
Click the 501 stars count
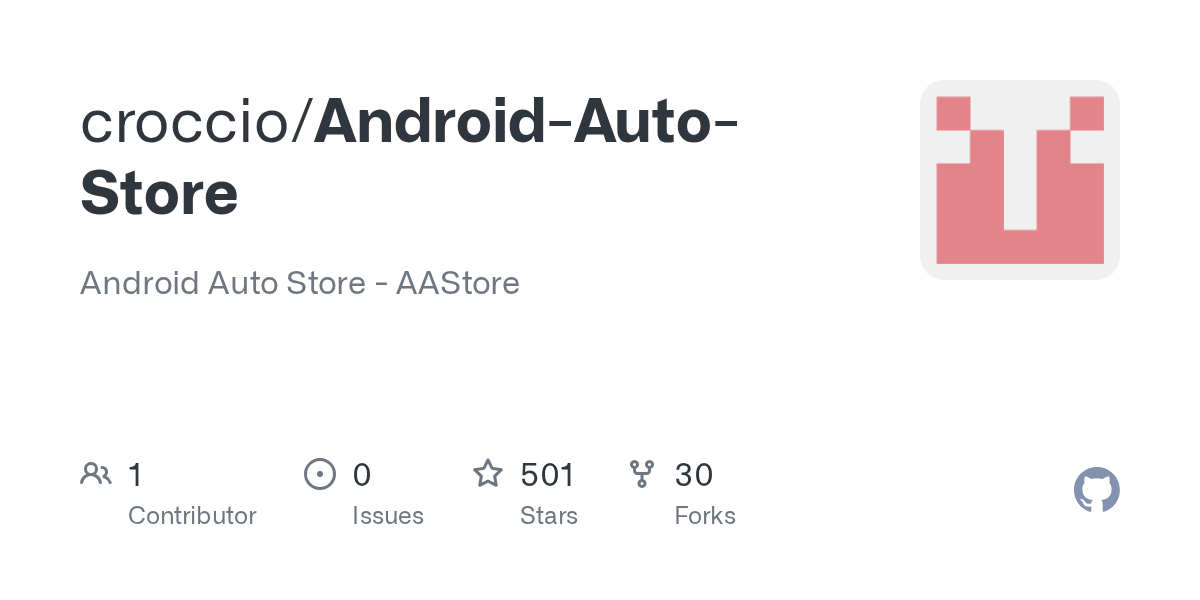(x=548, y=474)
